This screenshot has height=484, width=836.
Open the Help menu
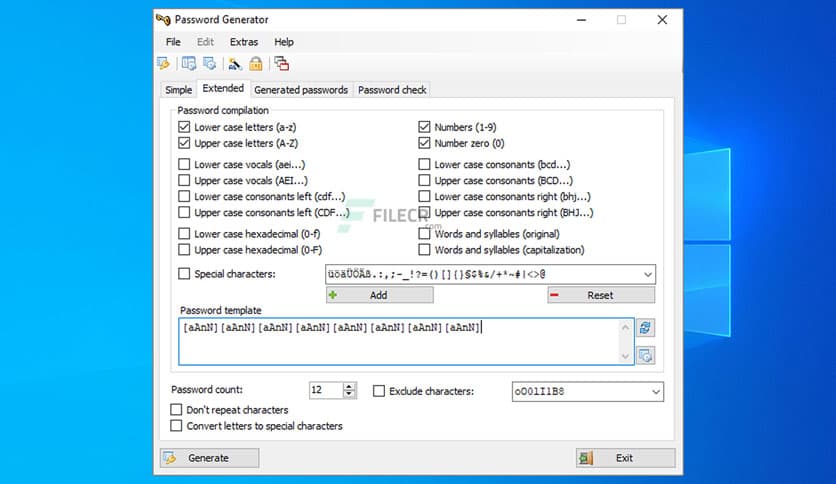point(284,42)
